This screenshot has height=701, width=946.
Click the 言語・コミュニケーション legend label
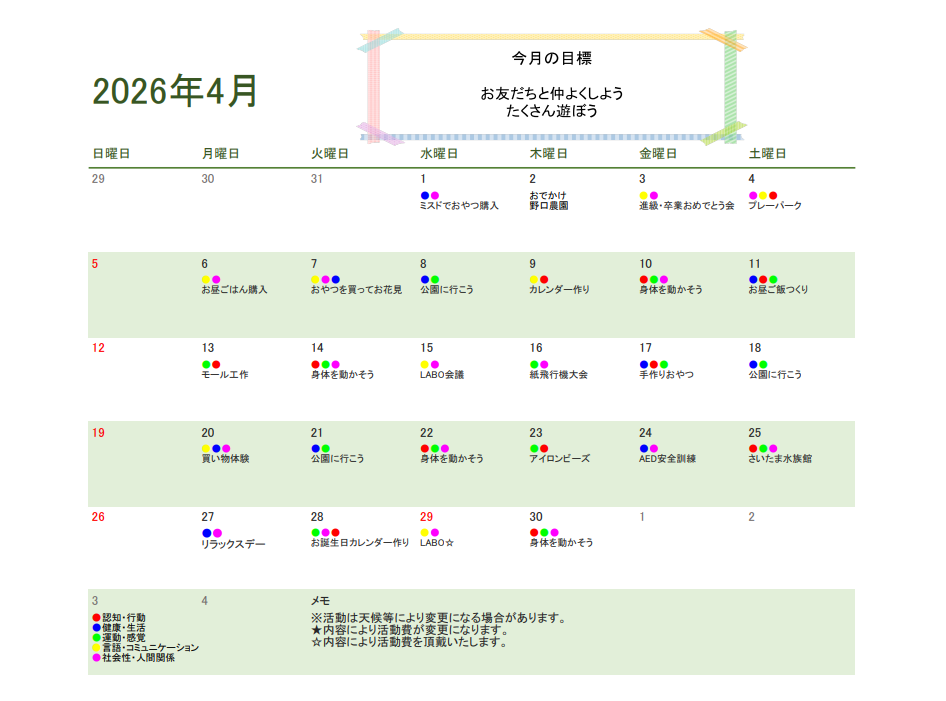coord(150,648)
